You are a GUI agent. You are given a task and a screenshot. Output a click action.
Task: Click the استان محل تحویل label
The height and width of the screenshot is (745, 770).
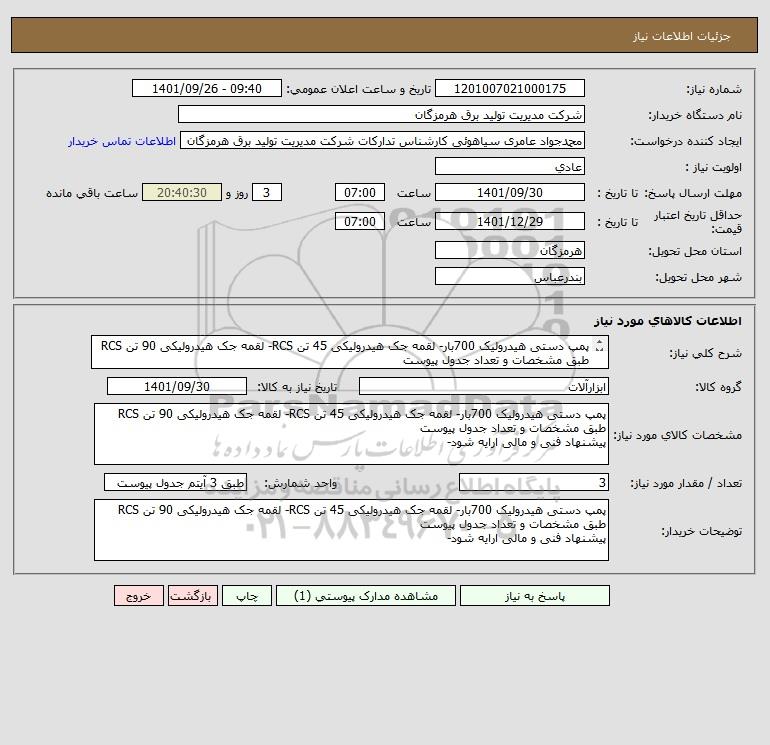point(695,251)
